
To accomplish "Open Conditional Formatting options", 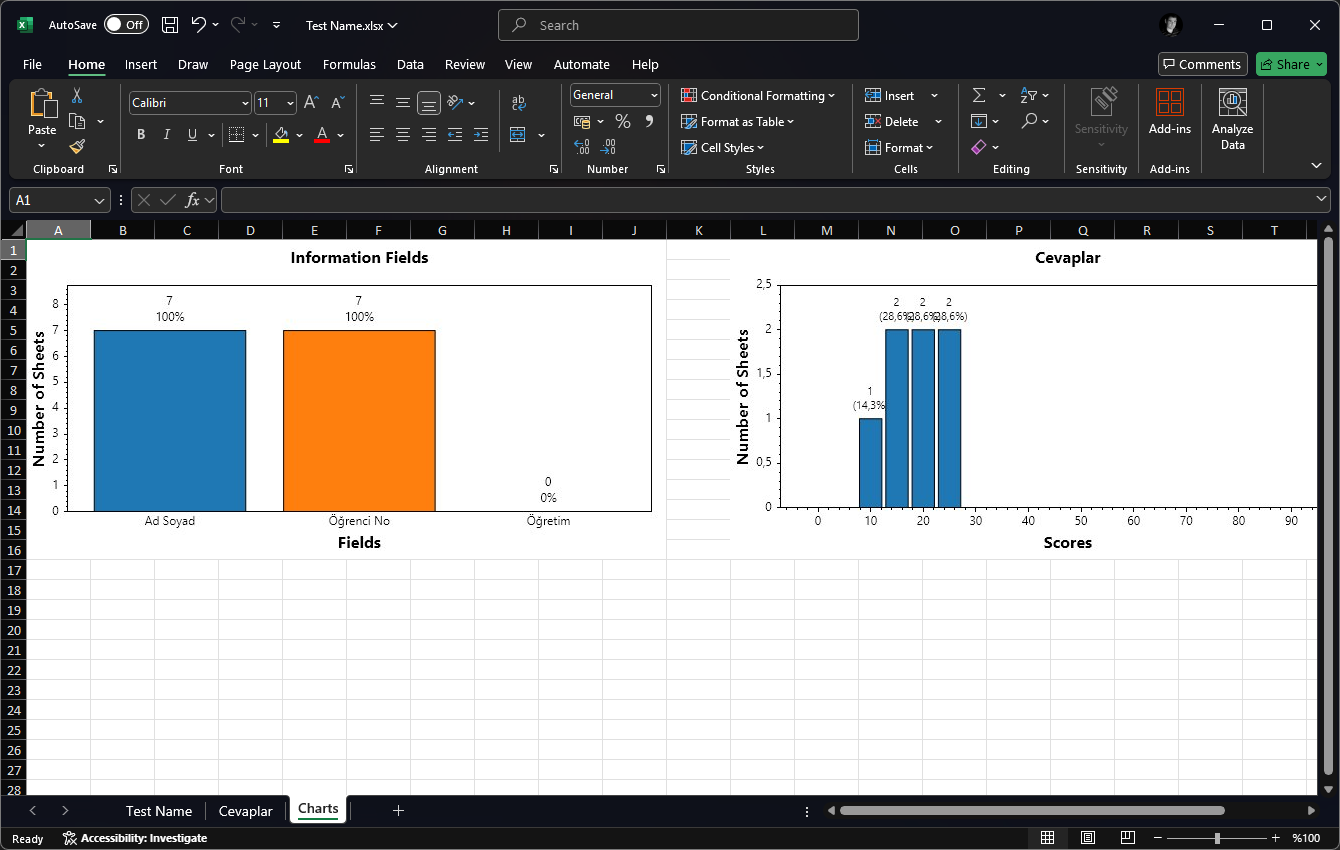I will [x=758, y=95].
